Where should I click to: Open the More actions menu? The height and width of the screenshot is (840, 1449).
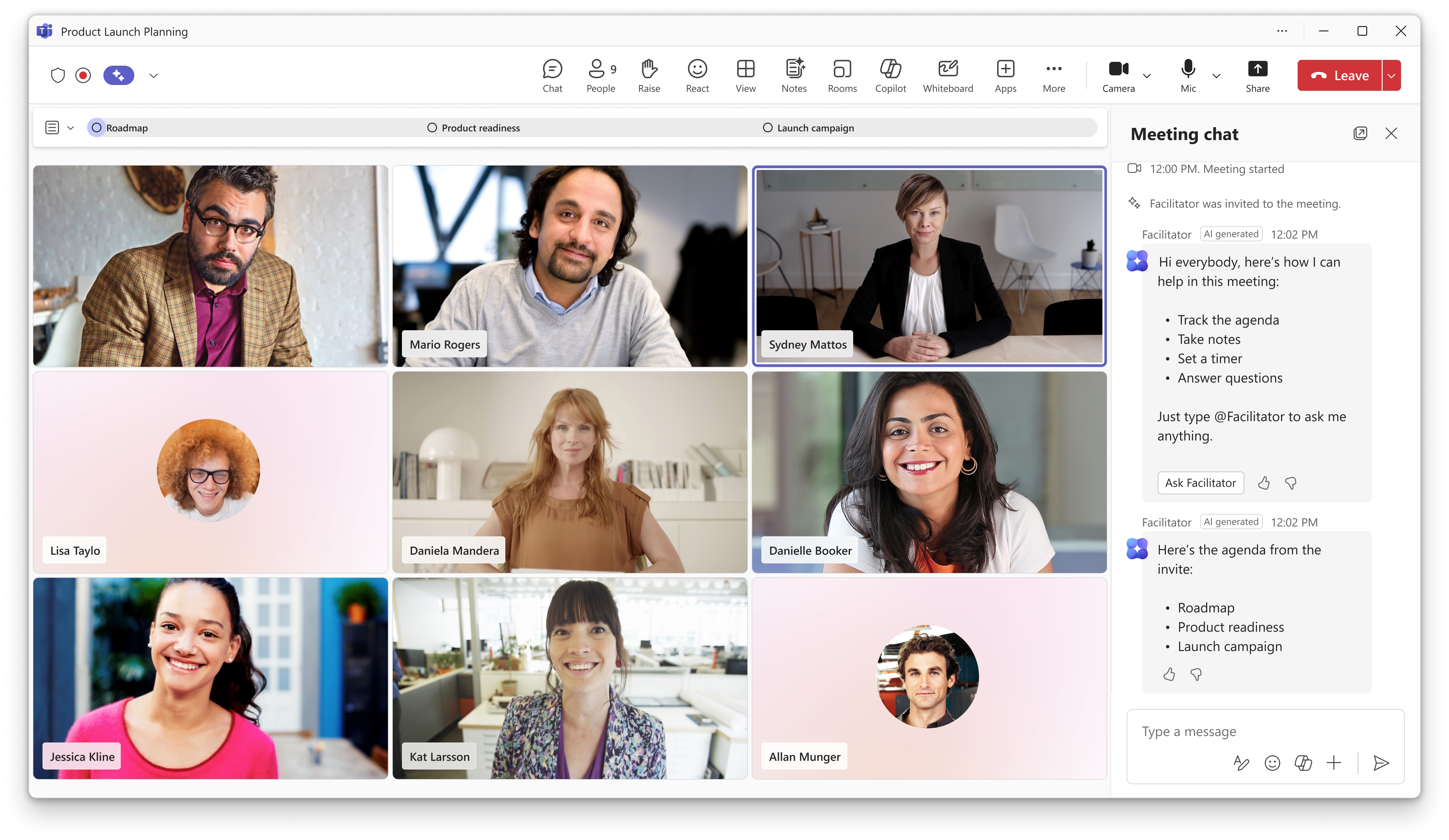click(1053, 75)
